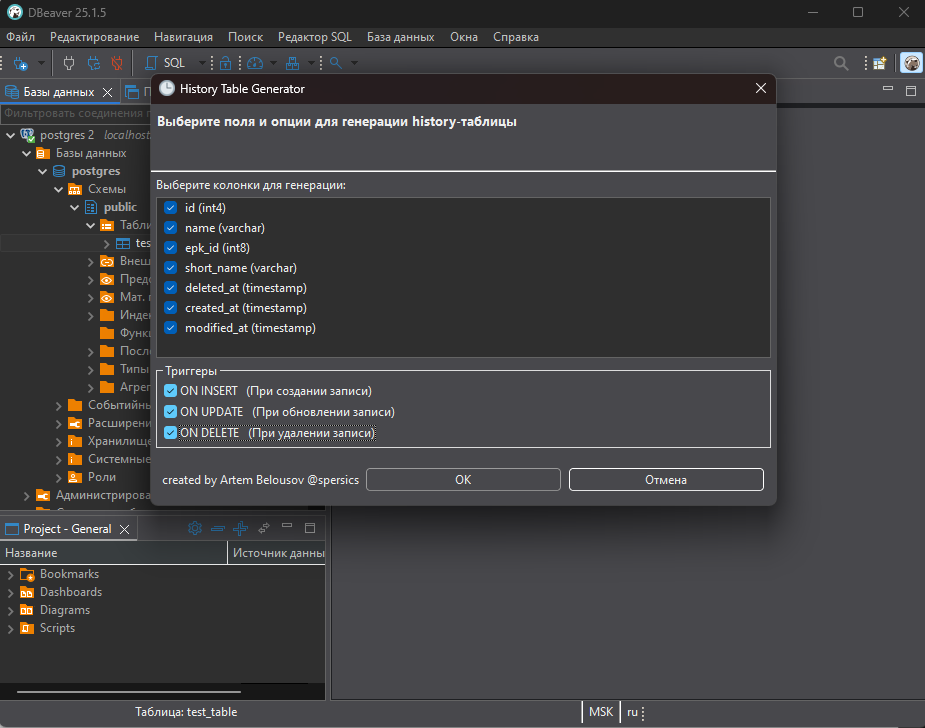Close the History Table Generator dialog
925x728 pixels.
761,88
